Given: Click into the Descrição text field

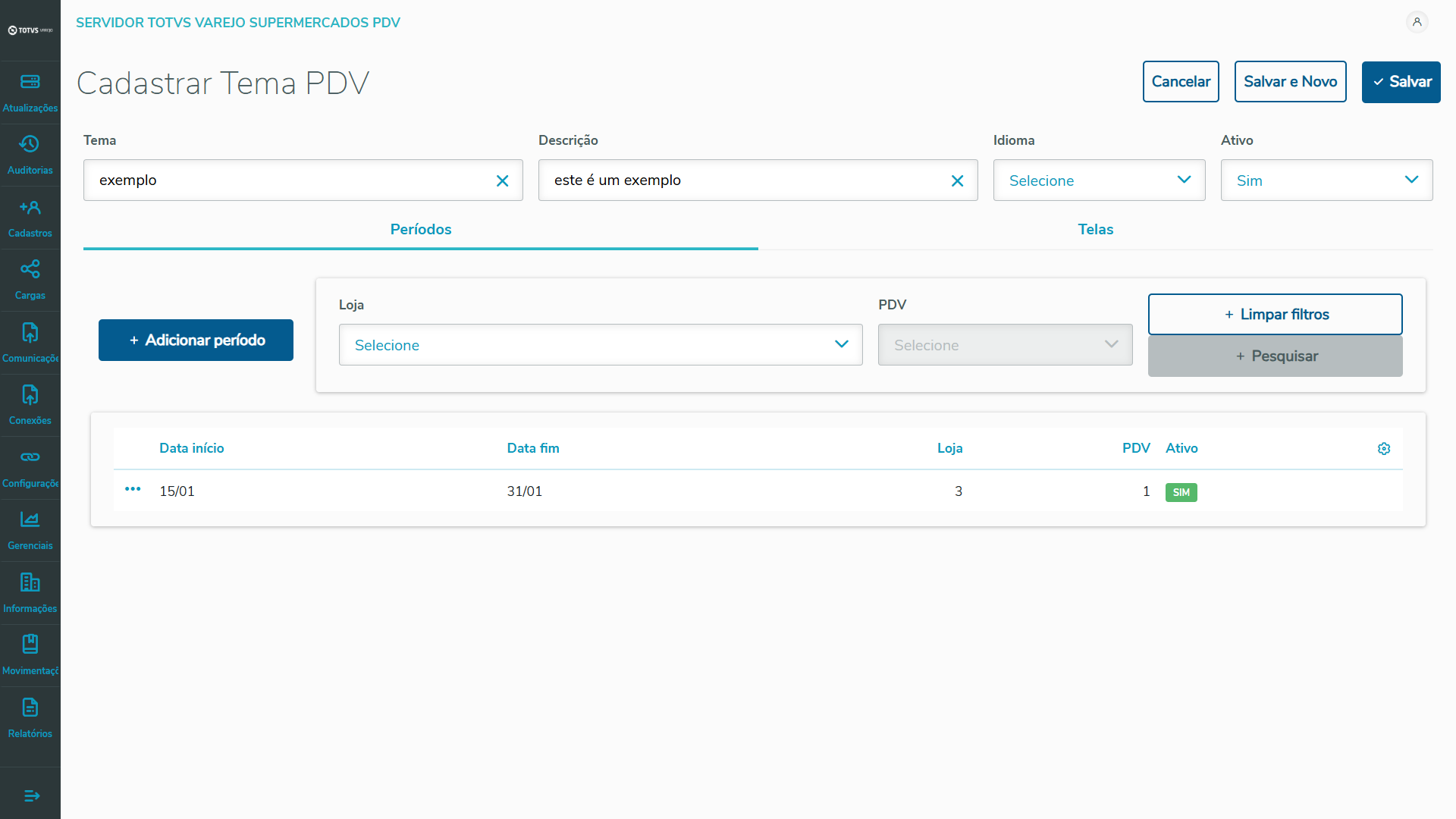Looking at the screenshot, I should 743,180.
